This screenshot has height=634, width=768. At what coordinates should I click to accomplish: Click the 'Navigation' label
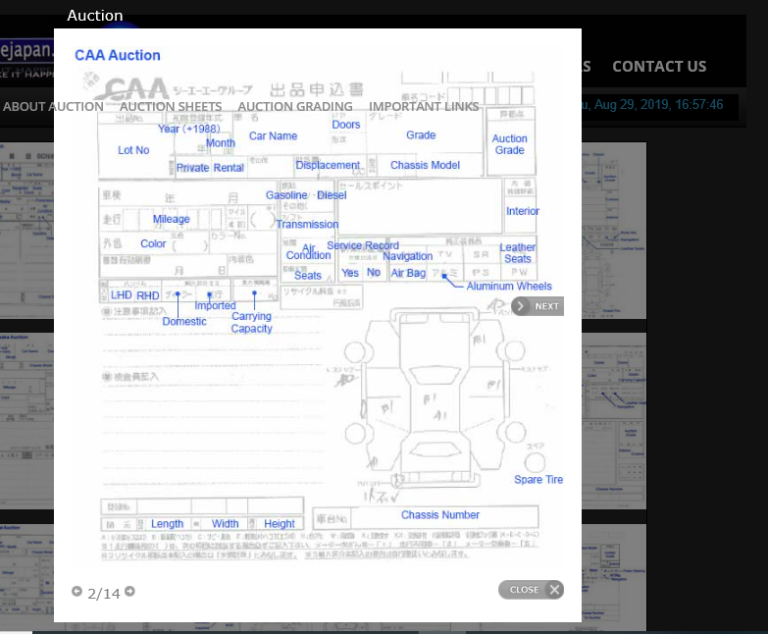[x=408, y=256]
